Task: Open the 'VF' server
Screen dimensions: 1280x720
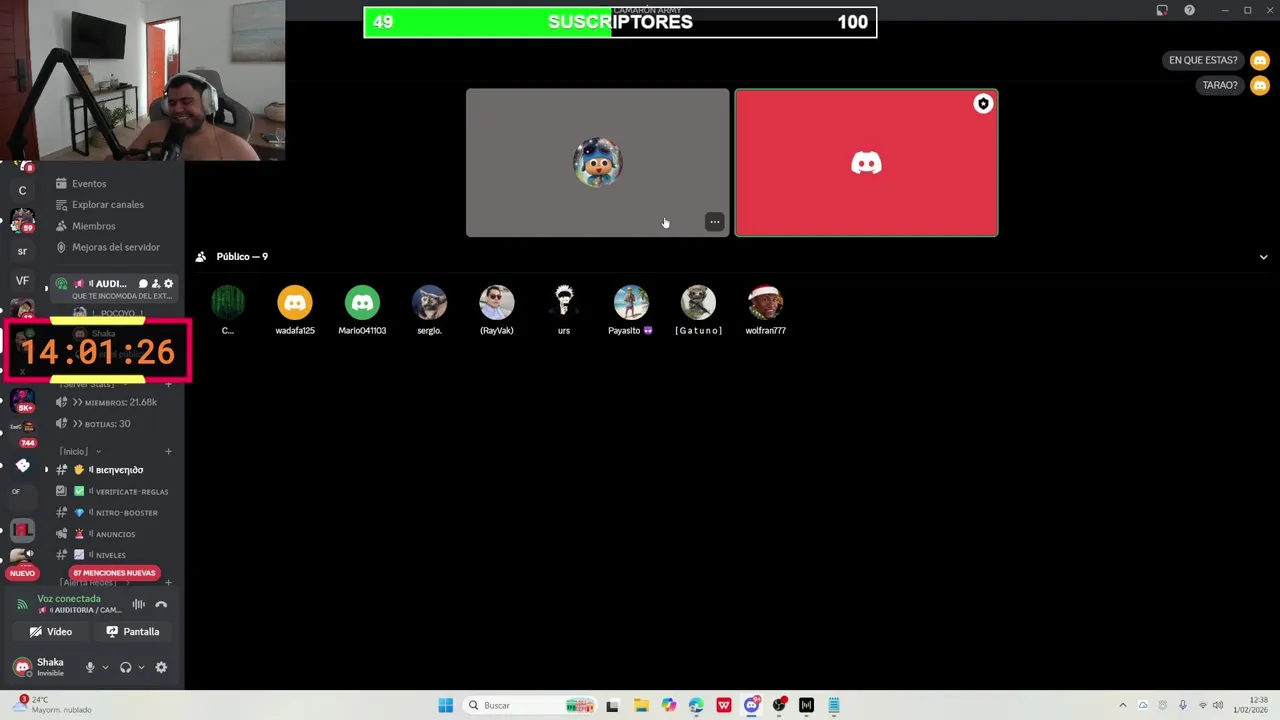Action: 22,281
